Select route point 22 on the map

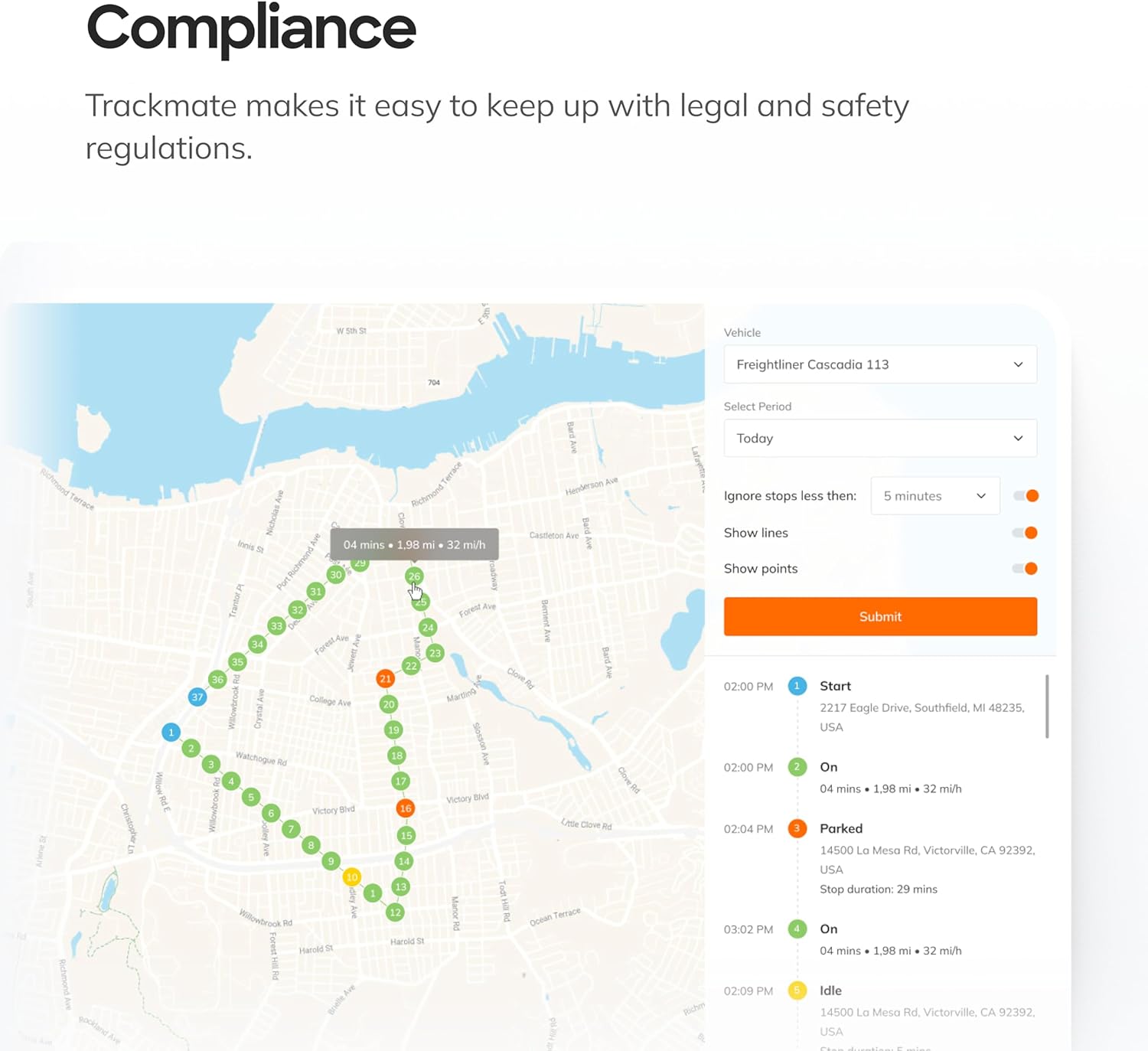click(411, 666)
